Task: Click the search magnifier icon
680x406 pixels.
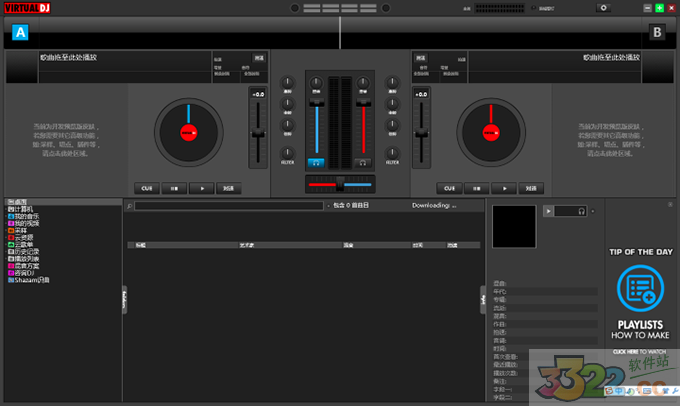Action: click(129, 206)
